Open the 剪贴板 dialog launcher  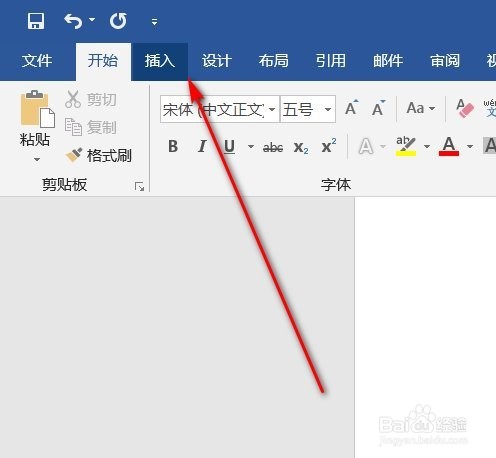click(x=139, y=187)
